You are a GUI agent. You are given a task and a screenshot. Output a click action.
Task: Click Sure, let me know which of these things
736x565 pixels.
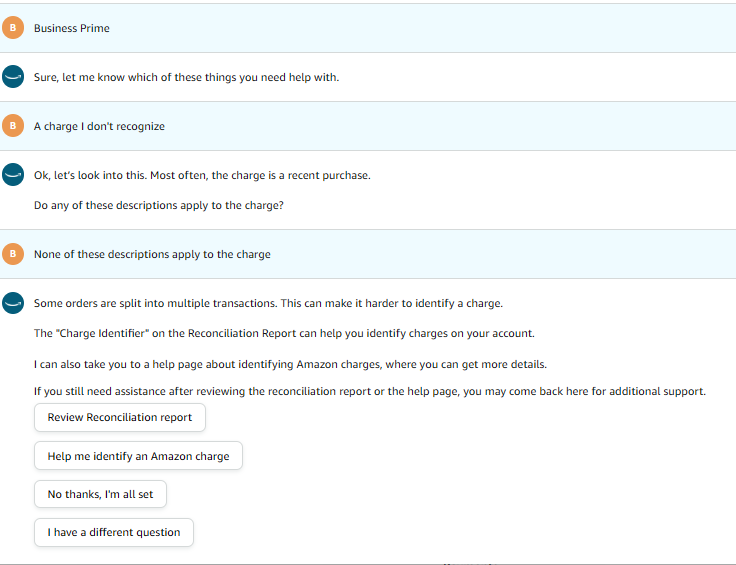point(186,77)
